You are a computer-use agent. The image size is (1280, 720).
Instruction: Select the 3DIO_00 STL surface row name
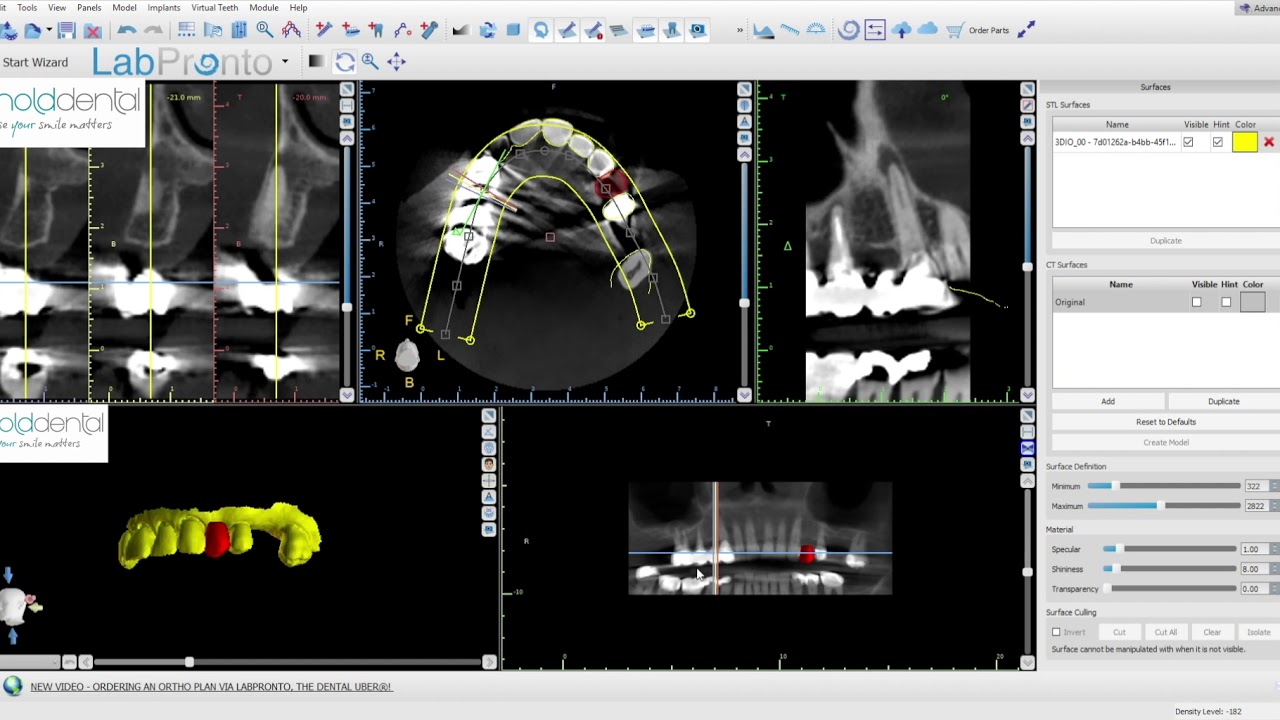click(1115, 143)
